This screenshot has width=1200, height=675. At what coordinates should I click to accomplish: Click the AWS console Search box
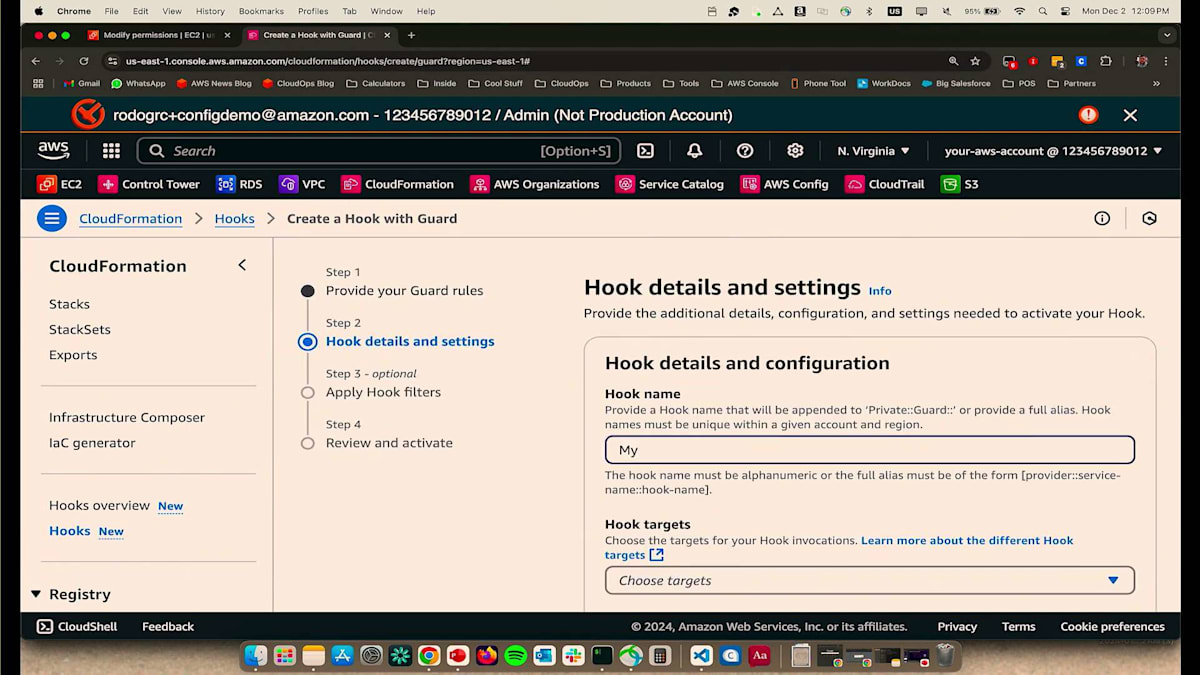(379, 151)
